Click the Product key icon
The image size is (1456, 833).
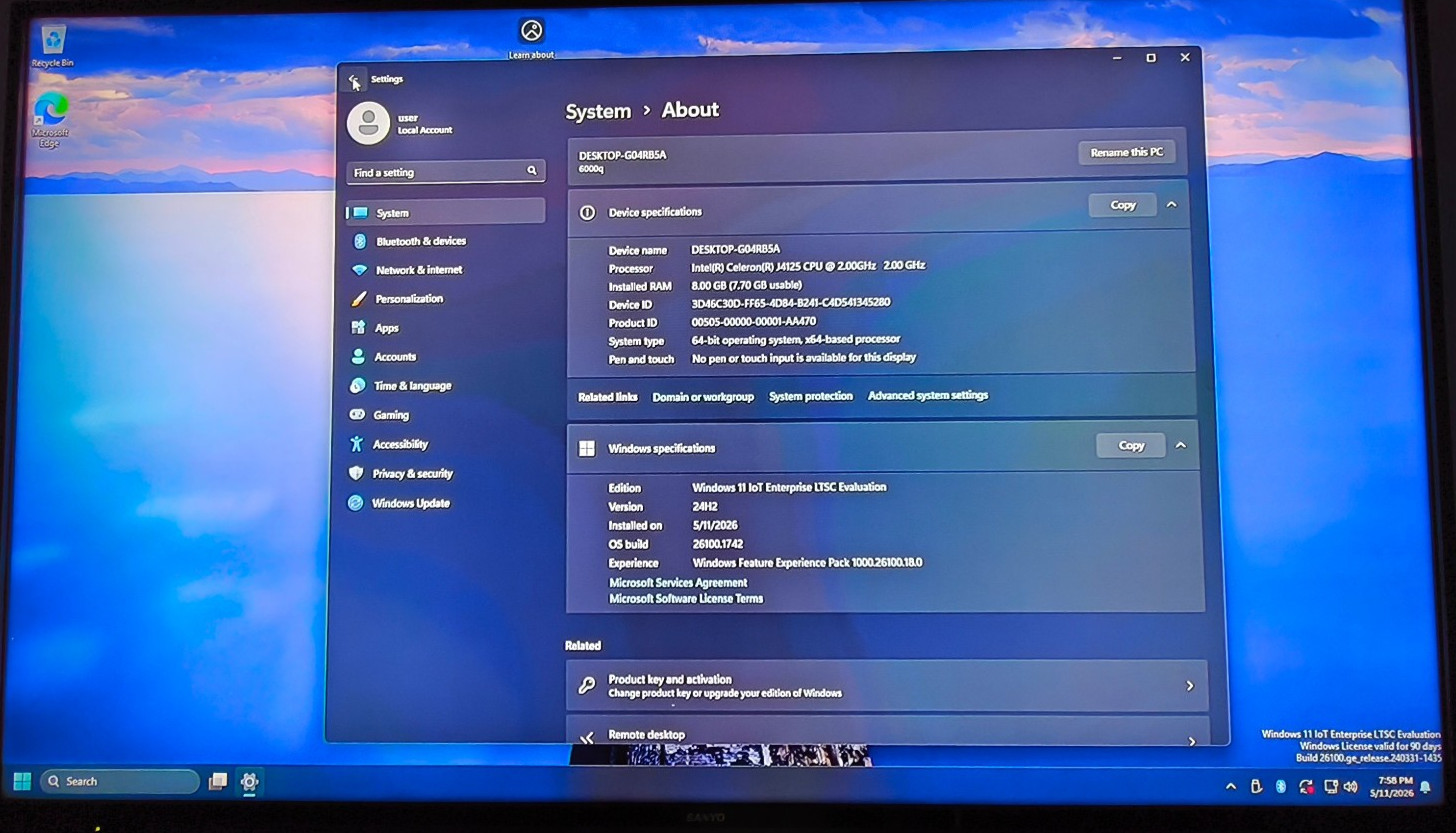click(x=587, y=686)
